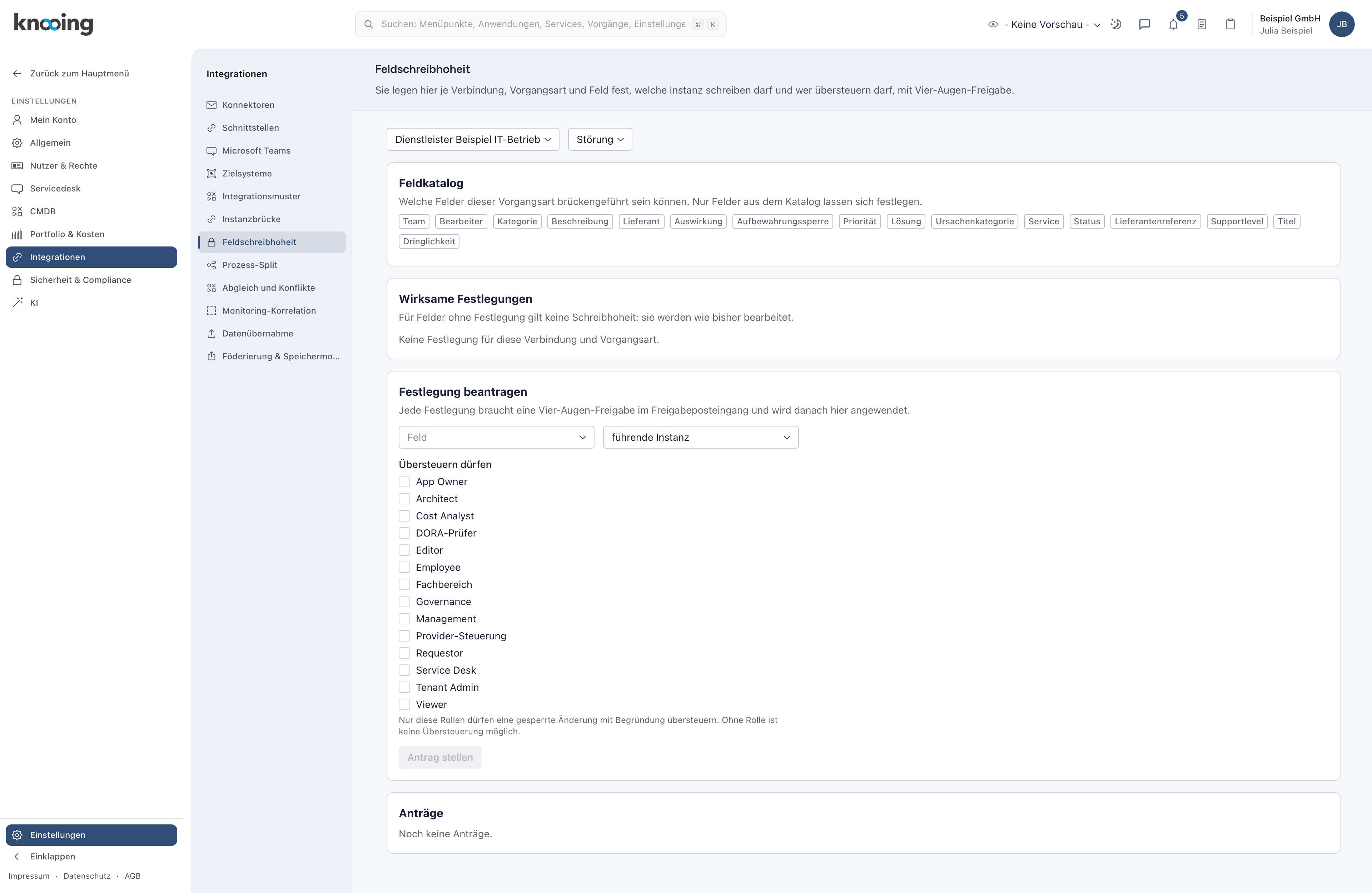Collapse sidebar via Einklappen
Image resolution: width=1372 pixels, height=893 pixels.
coord(92,857)
